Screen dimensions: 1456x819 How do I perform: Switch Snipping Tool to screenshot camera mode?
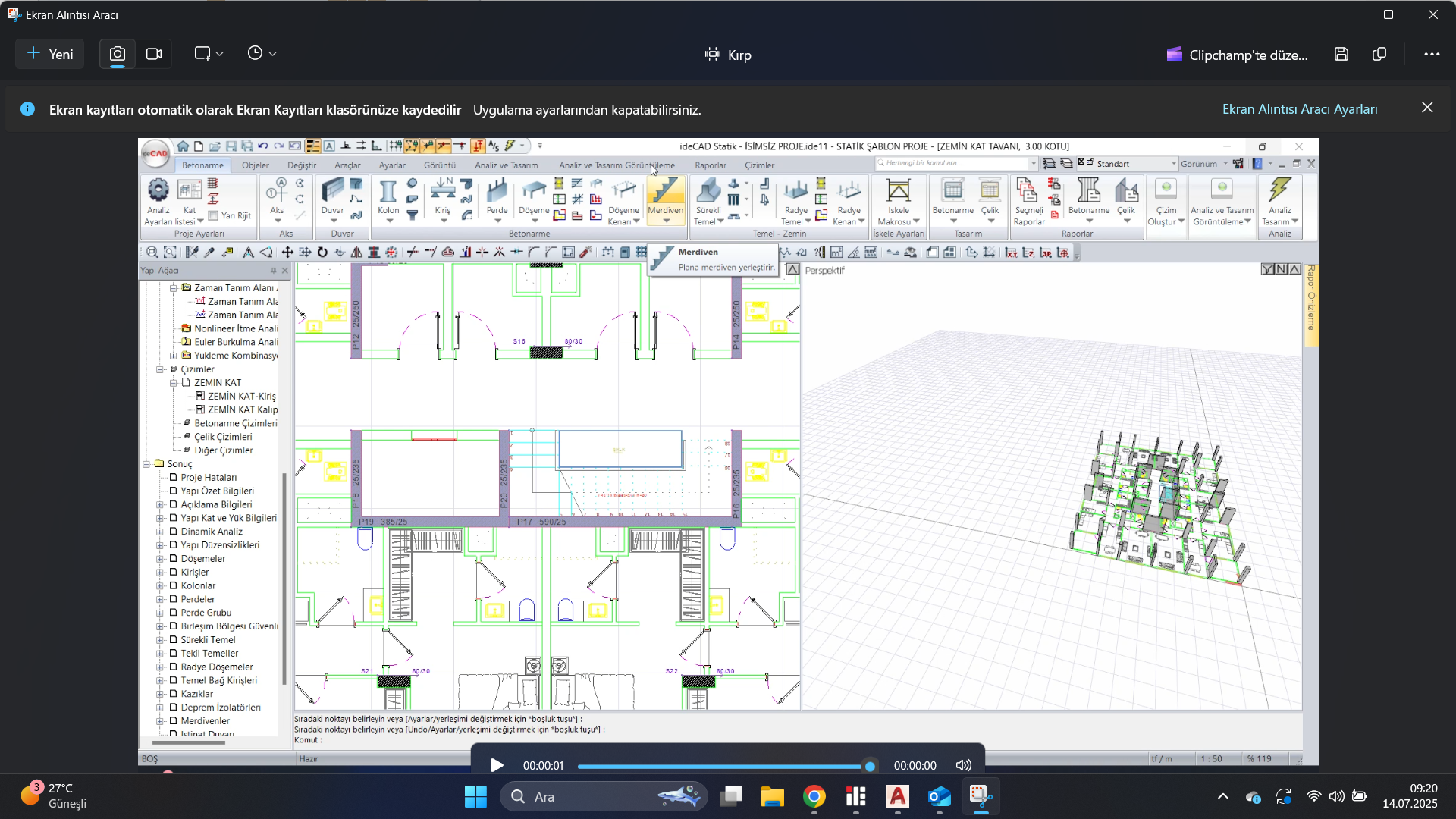118,54
